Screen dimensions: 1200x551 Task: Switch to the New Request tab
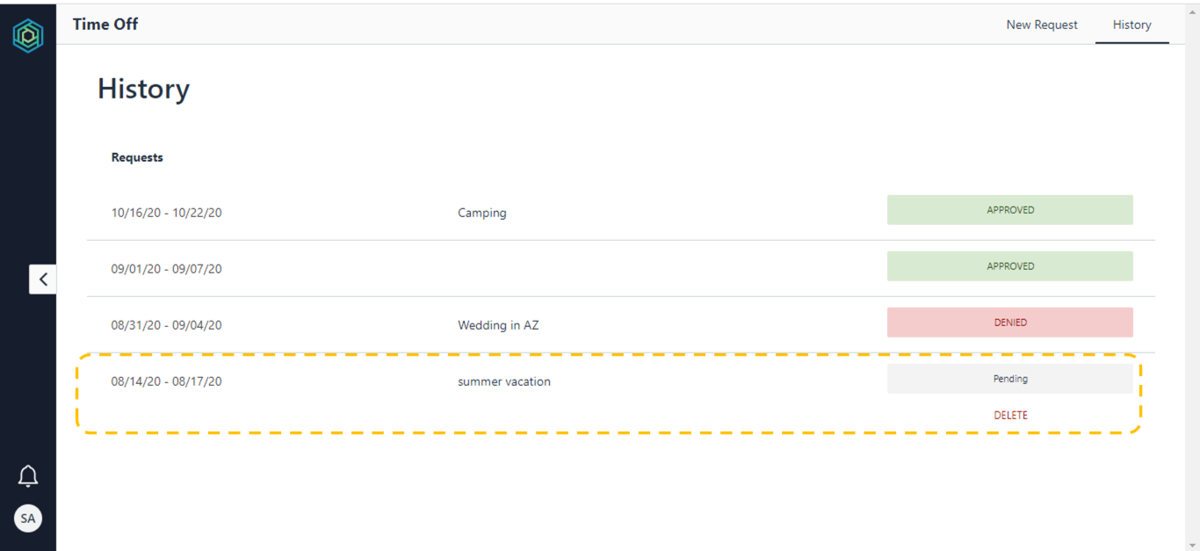tap(1042, 24)
